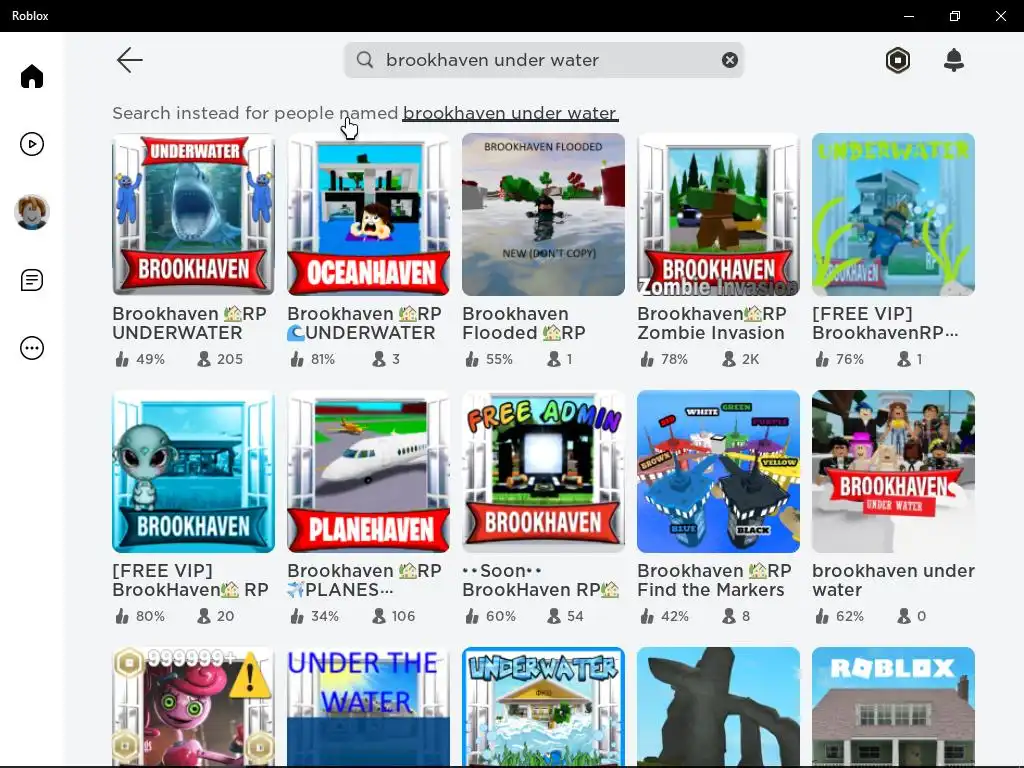Minimize the Roblox window
The height and width of the screenshot is (768, 1024).
[x=909, y=16]
